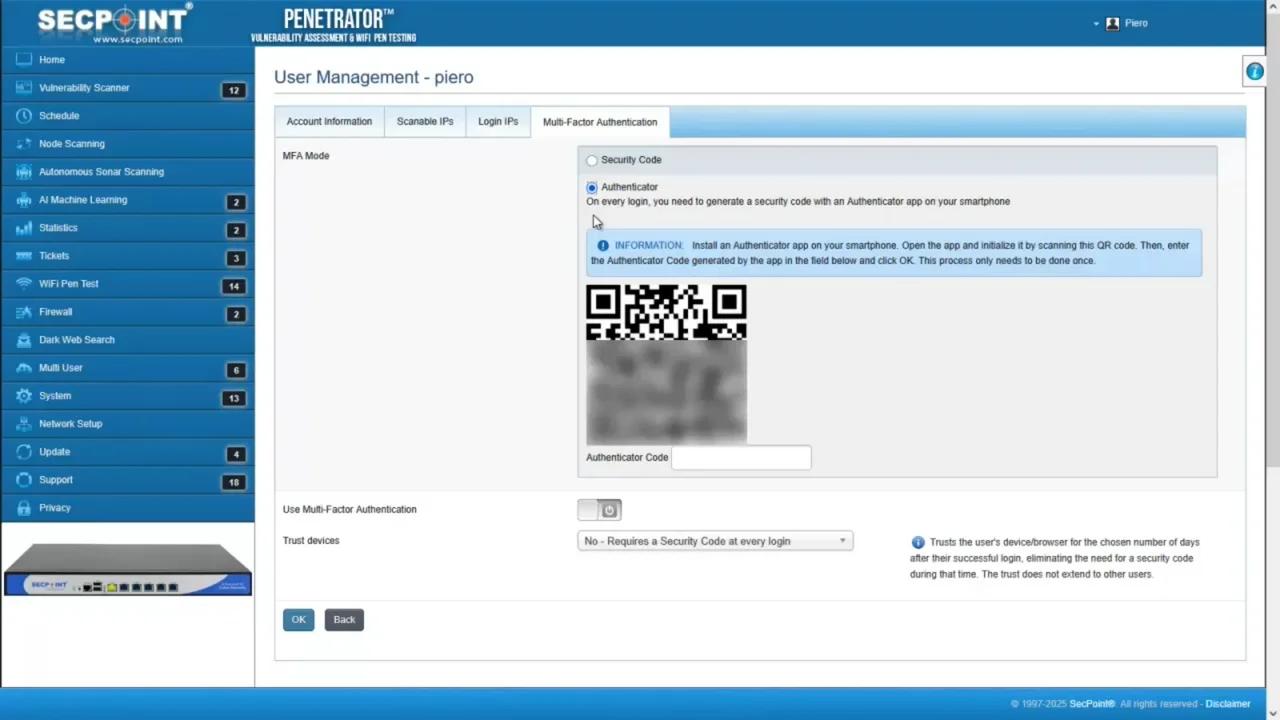Select the Schedule sidebar icon
This screenshot has height=720, width=1280.
58,115
